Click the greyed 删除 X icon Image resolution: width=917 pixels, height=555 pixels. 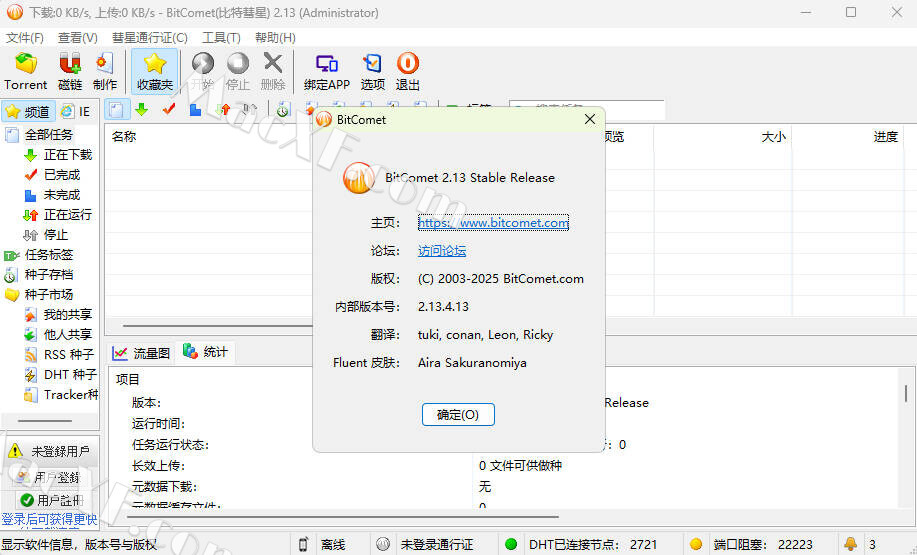coord(273,71)
